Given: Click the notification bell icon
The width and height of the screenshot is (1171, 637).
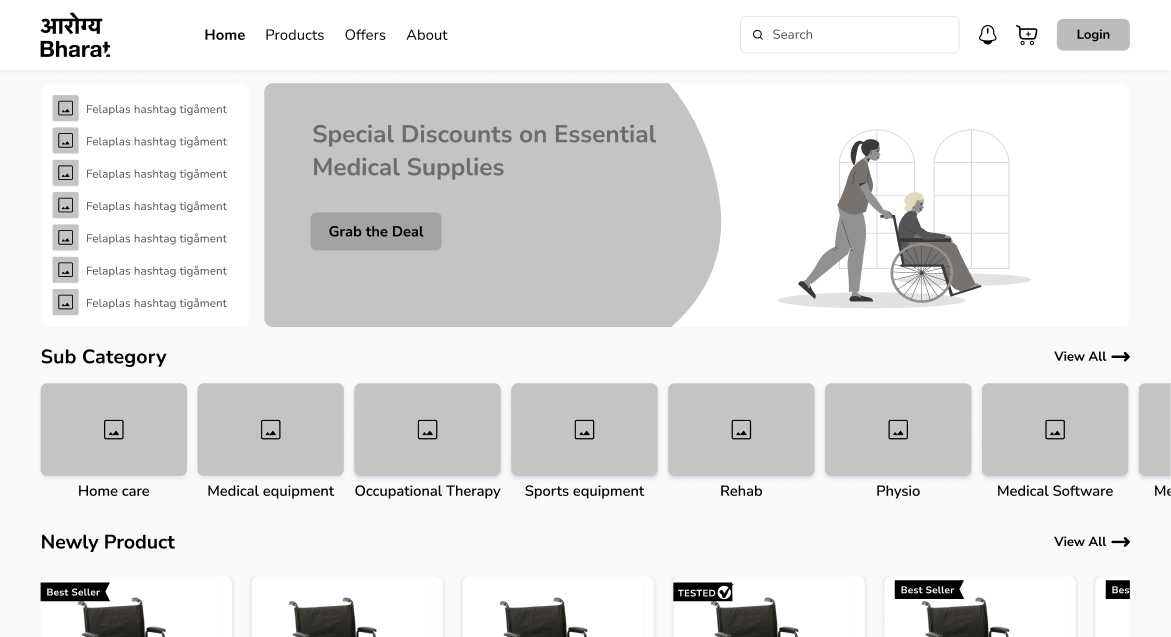Looking at the screenshot, I should (x=987, y=35).
